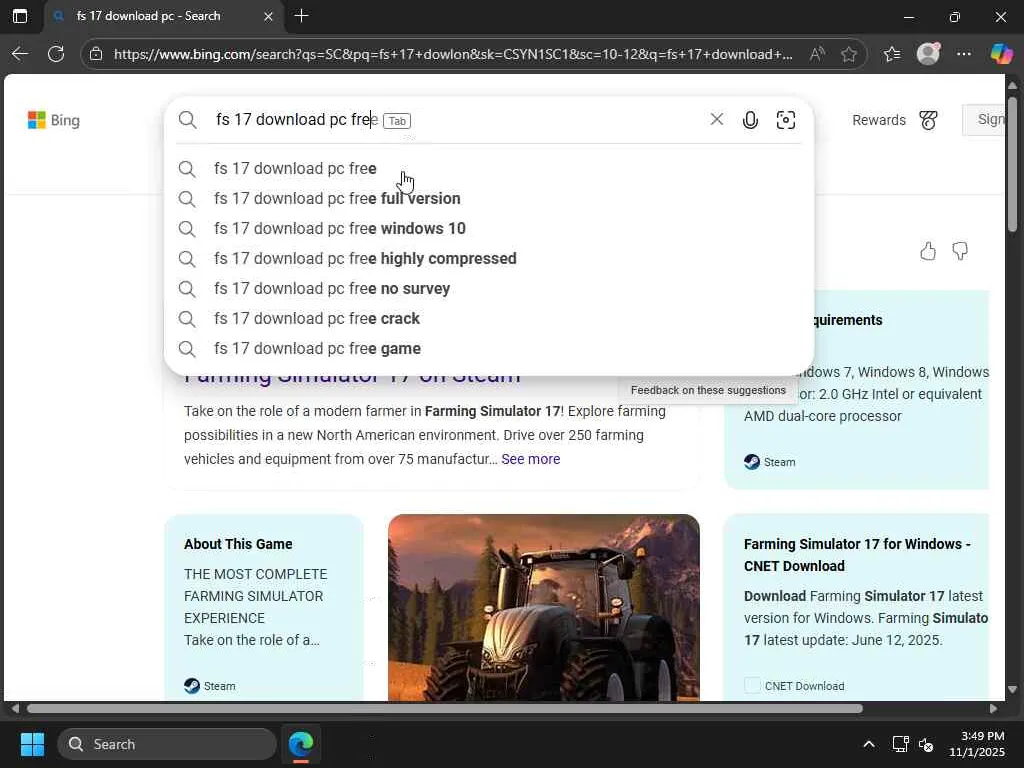The height and width of the screenshot is (768, 1024).
Task: Add this page to favorites star
Action: click(x=848, y=54)
